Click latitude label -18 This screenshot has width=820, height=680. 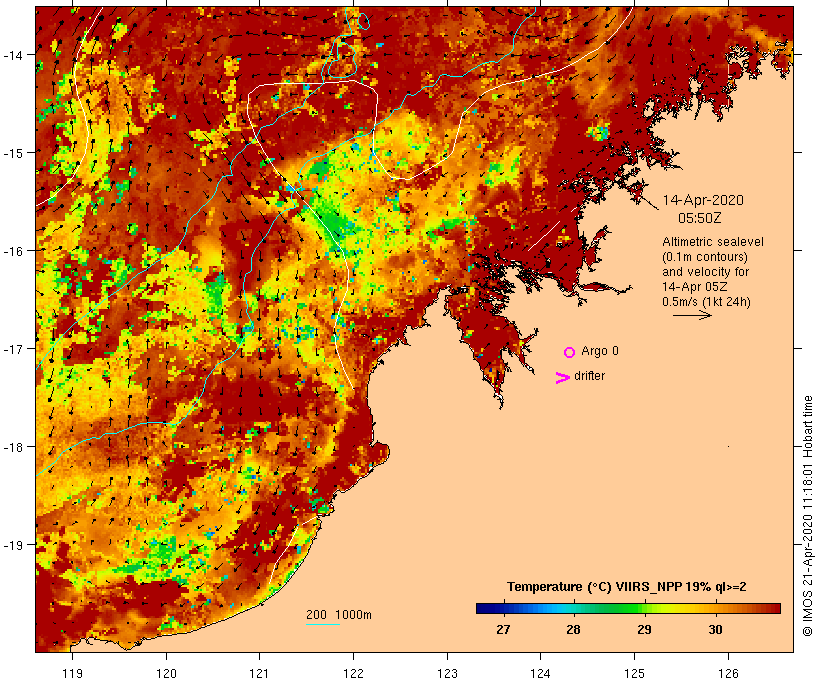(x=13, y=447)
